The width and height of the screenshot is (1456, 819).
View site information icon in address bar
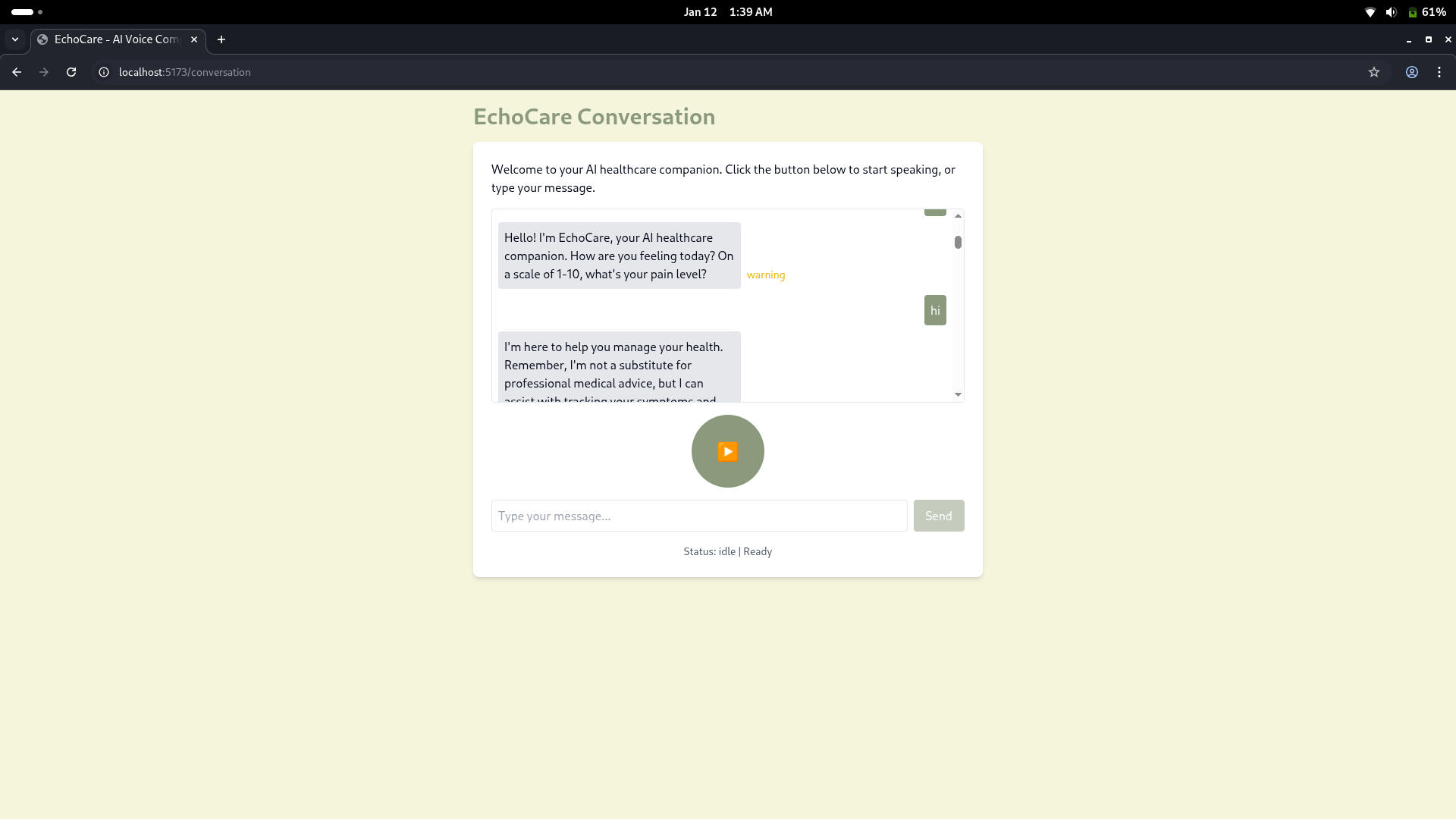(104, 72)
